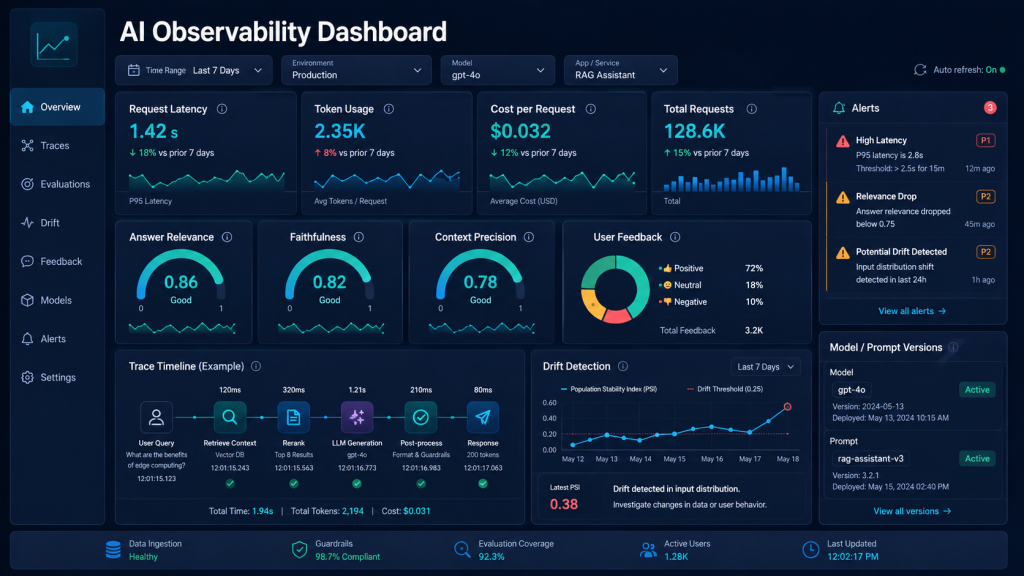Select the LLM Generation sparkle step icon
Screen dimensions: 1024x576
coord(357,417)
